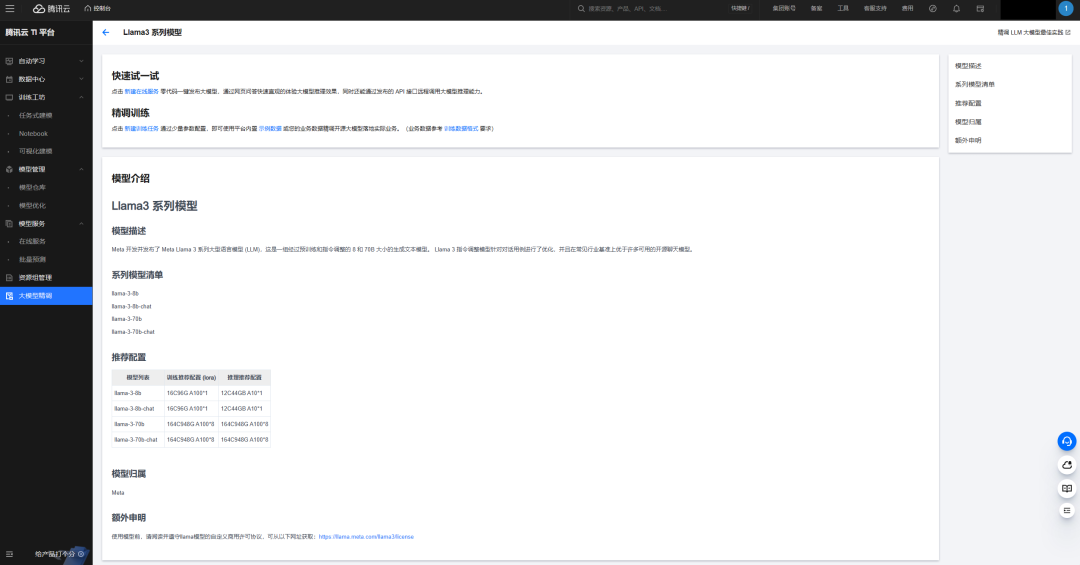
Task: Jump to 模型归属 in the right outline
Action: coord(968,122)
